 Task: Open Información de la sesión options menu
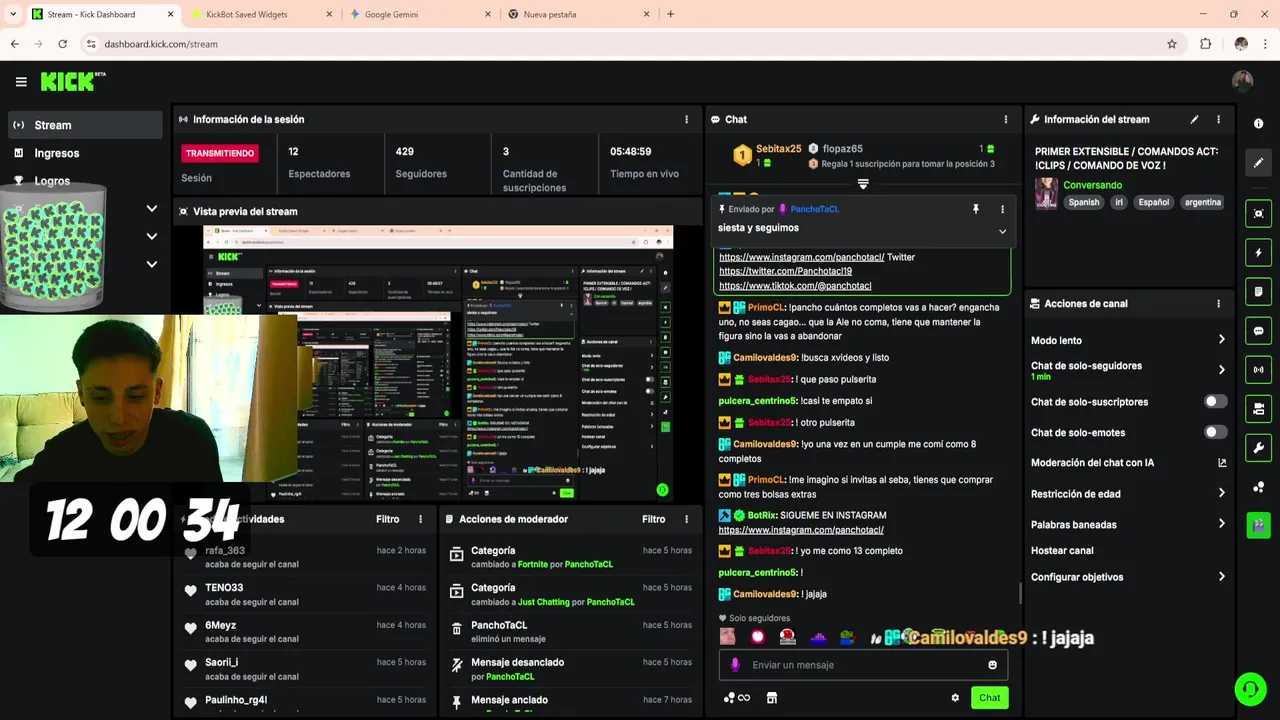click(686, 119)
